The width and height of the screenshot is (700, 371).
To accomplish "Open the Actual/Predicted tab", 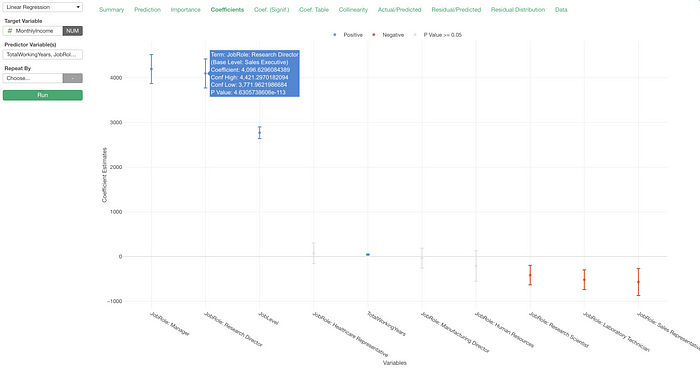I will click(x=399, y=9).
